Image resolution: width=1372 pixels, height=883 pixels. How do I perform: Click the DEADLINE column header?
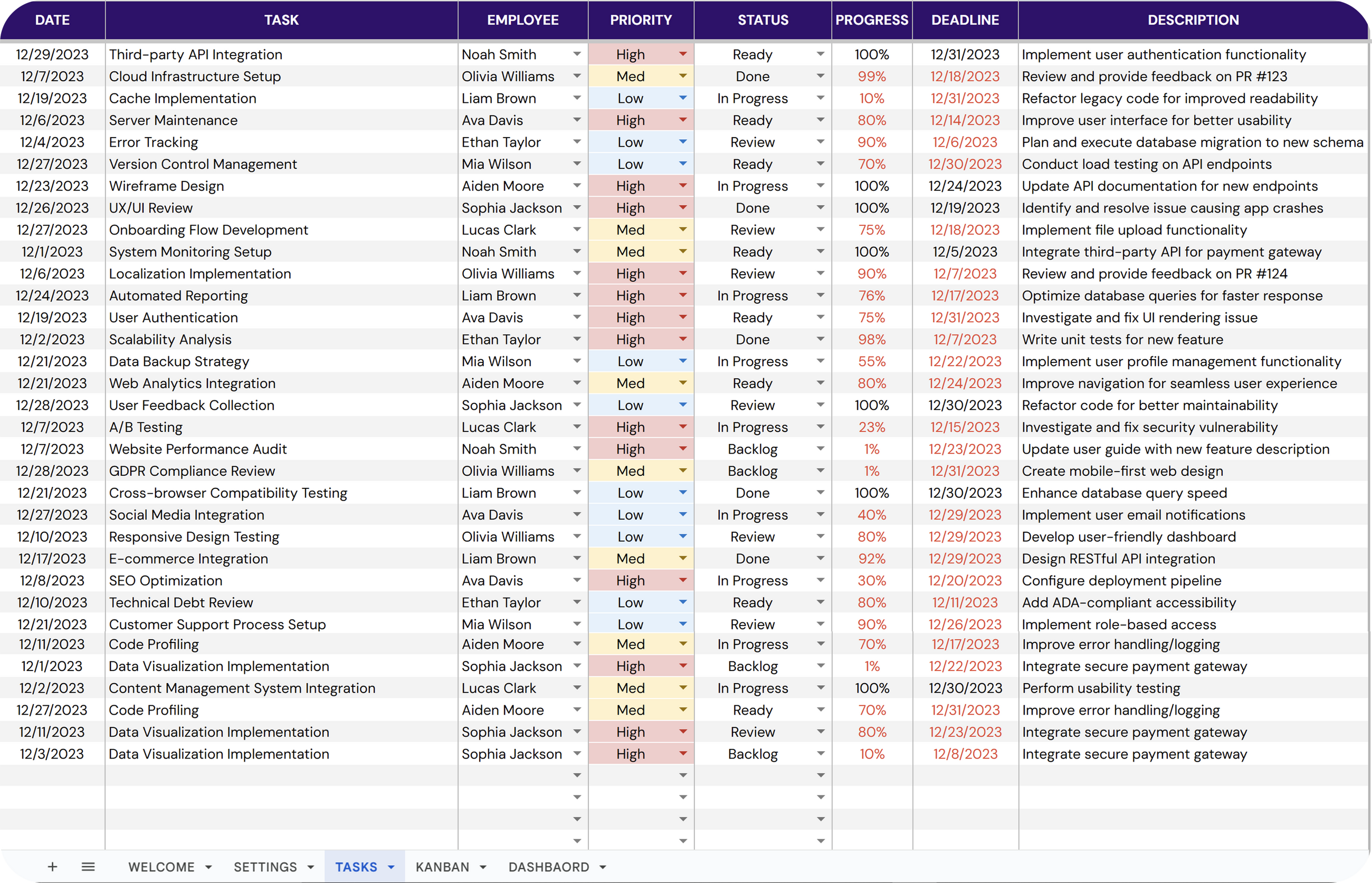(x=965, y=20)
